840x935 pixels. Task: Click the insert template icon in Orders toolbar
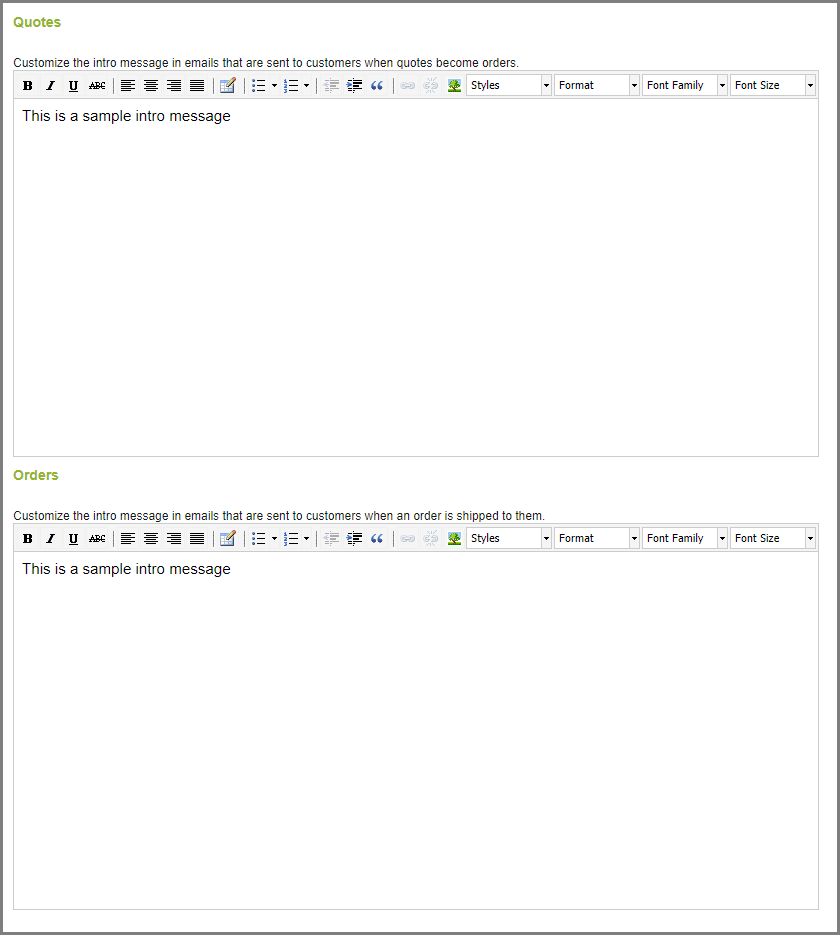(228, 538)
